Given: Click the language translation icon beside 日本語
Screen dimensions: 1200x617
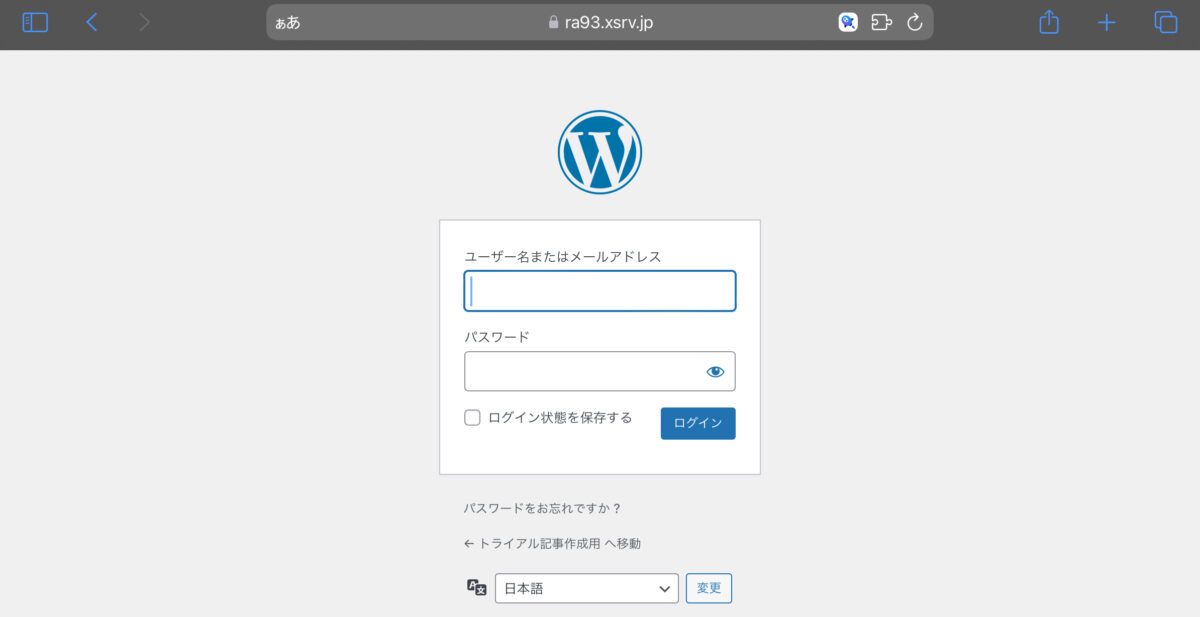Looking at the screenshot, I should [477, 588].
